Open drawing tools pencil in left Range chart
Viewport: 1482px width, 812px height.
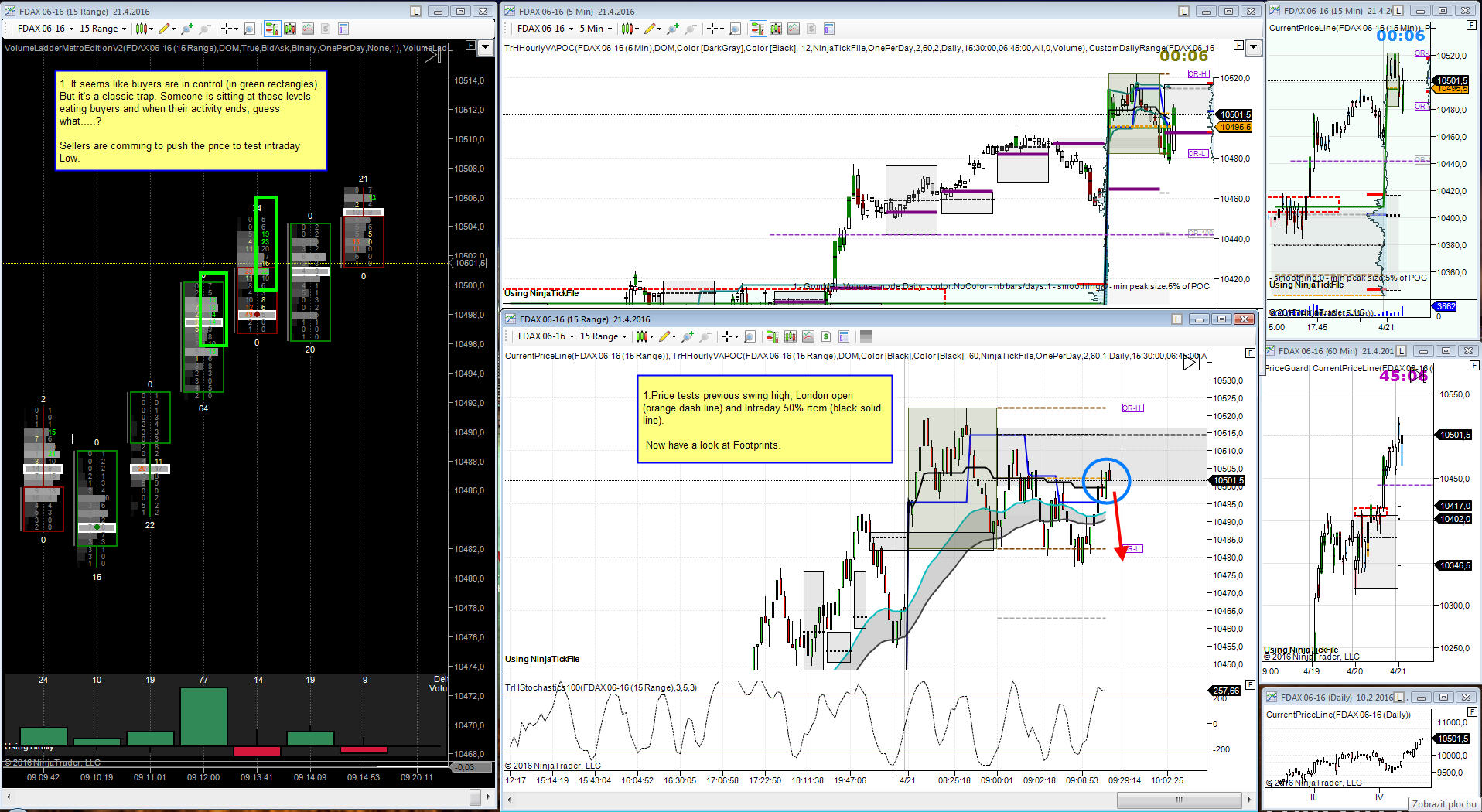[x=166, y=29]
